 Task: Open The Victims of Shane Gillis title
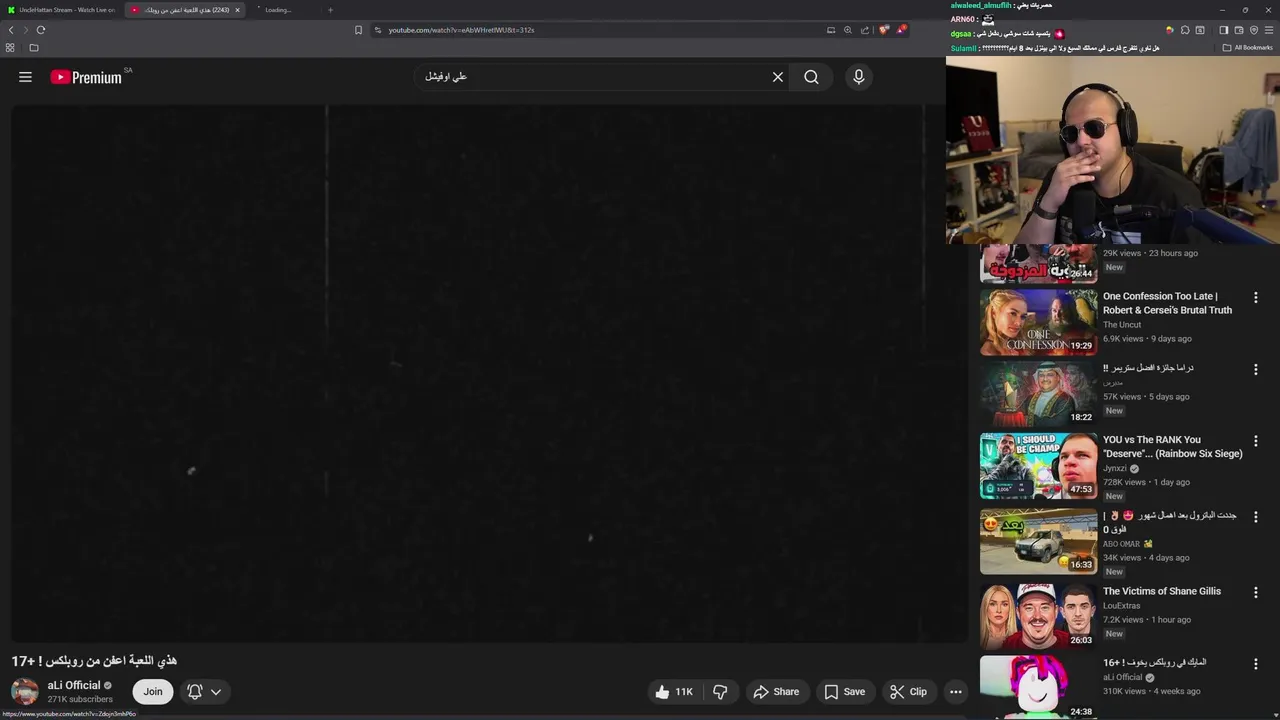pyautogui.click(x=1161, y=591)
